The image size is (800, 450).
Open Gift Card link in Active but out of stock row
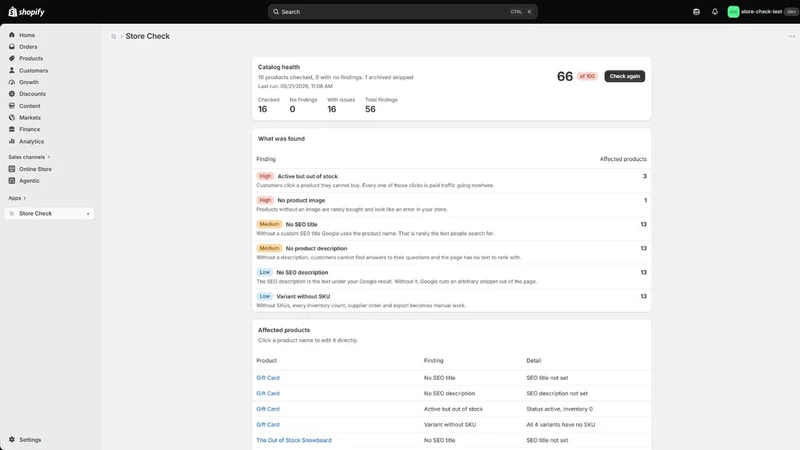(x=268, y=409)
